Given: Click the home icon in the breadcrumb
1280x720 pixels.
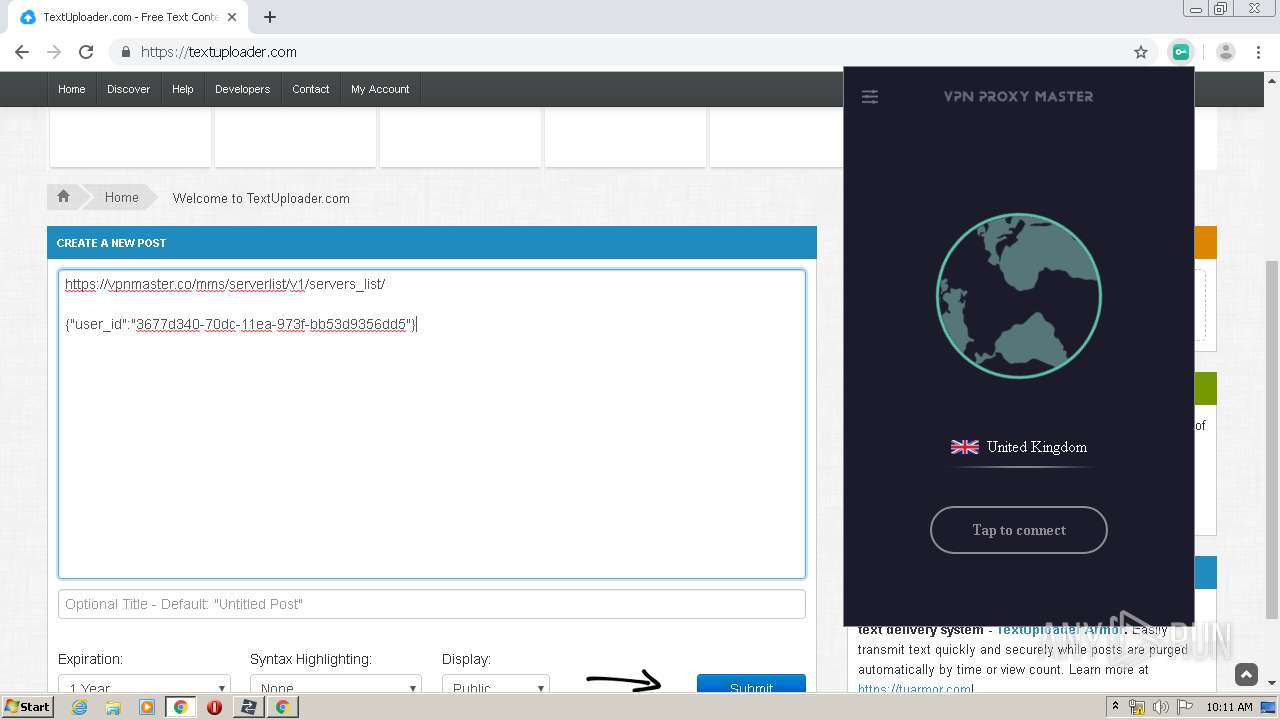Looking at the screenshot, I should coord(63,197).
